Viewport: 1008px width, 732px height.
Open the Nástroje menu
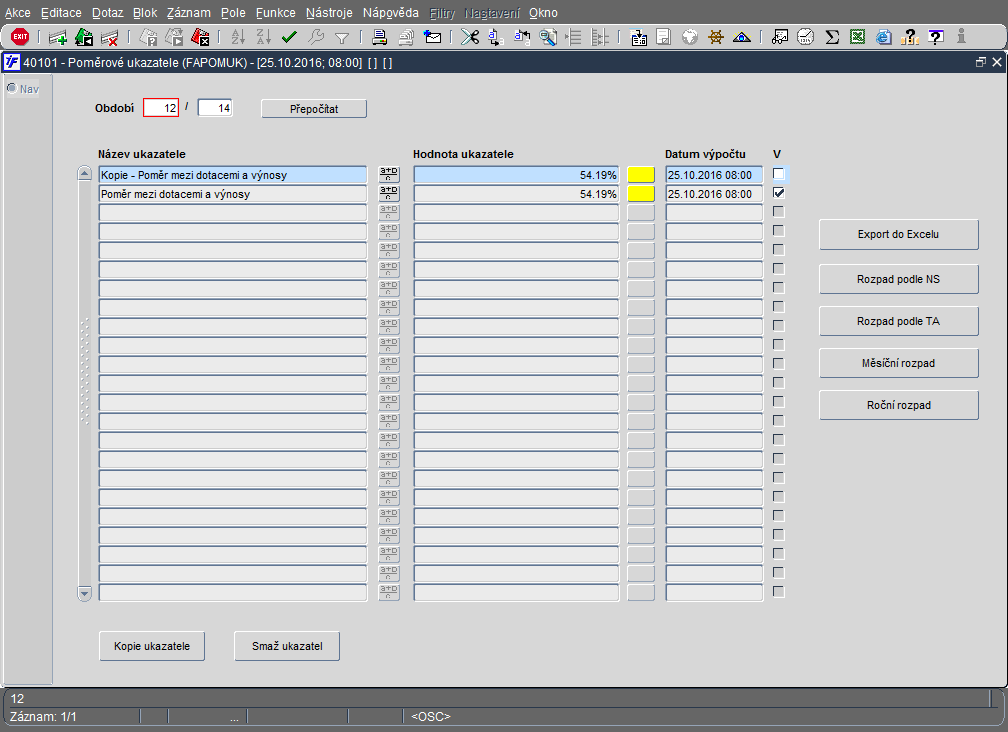329,13
